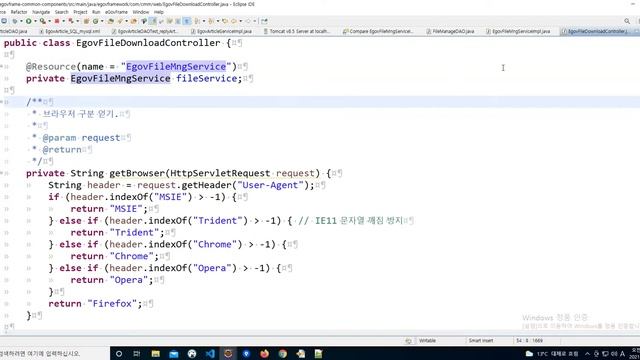The width and height of the screenshot is (640, 360).
Task: Switch to the EgovFileMngServiceImpl.java tab
Action: (x=518, y=31)
